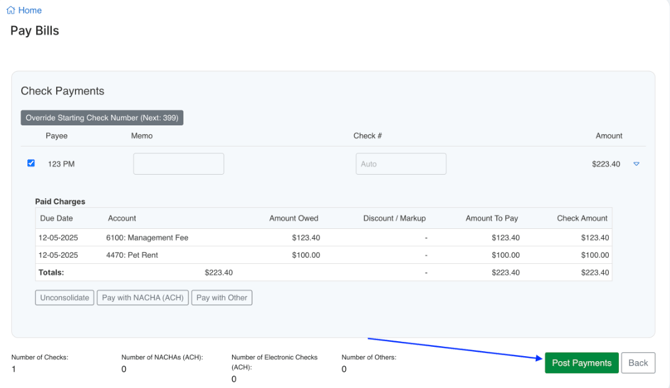Click the Check # column header

pos(367,135)
